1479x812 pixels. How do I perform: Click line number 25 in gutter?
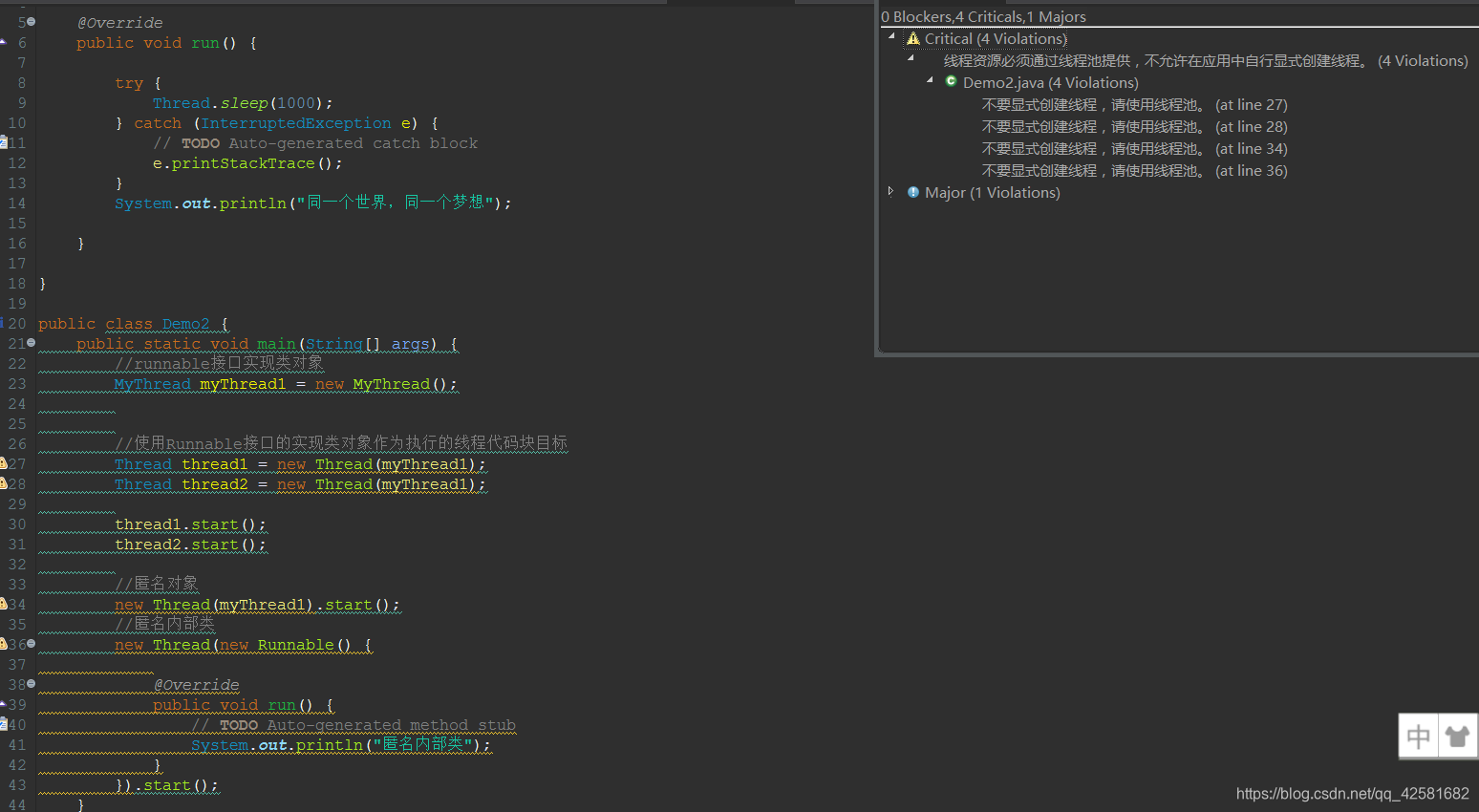[x=17, y=424]
